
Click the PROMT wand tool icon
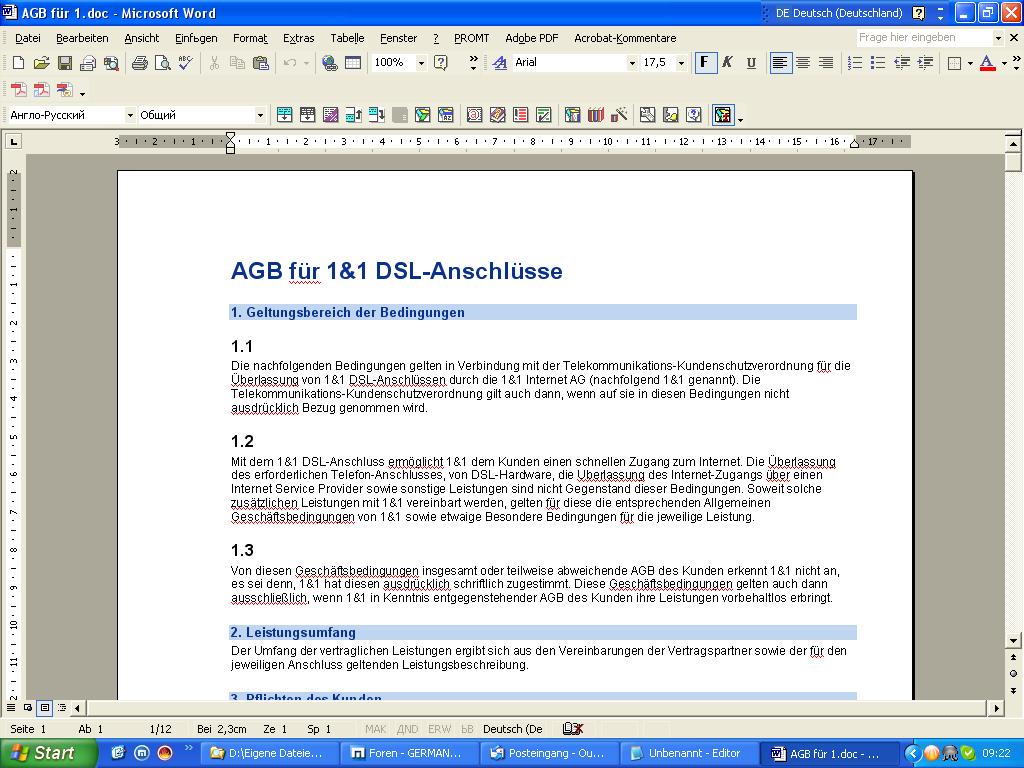(x=619, y=116)
